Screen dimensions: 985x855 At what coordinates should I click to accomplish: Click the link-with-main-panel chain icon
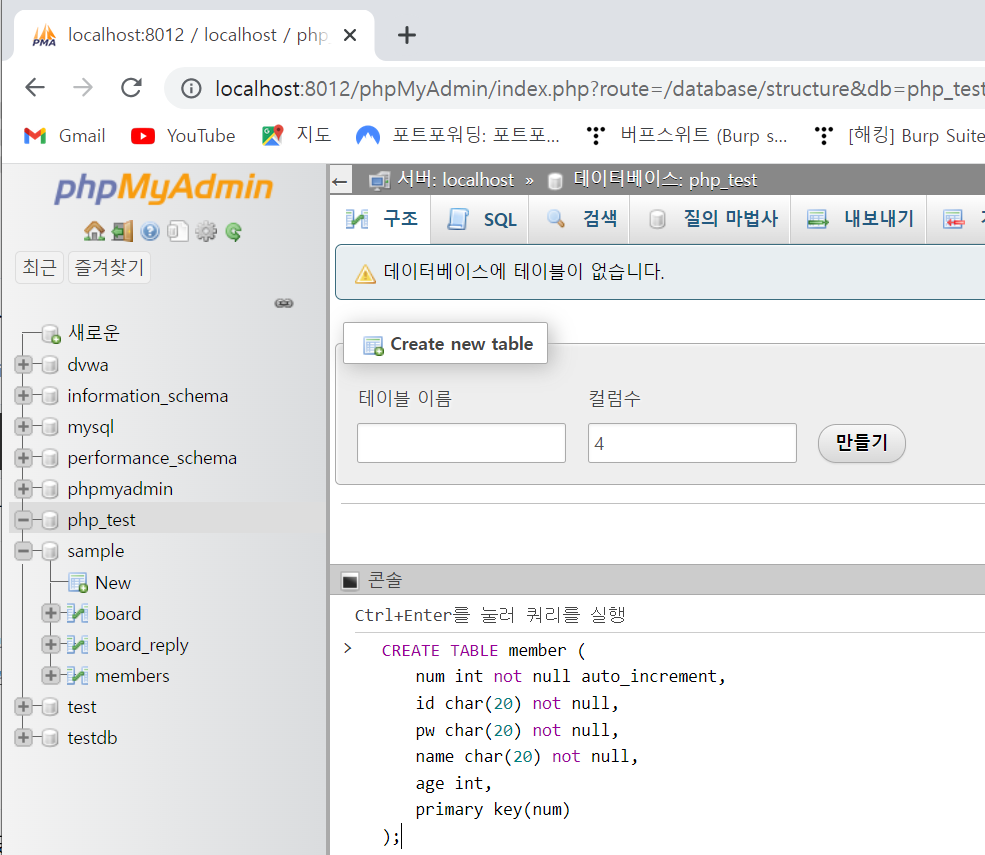[284, 303]
